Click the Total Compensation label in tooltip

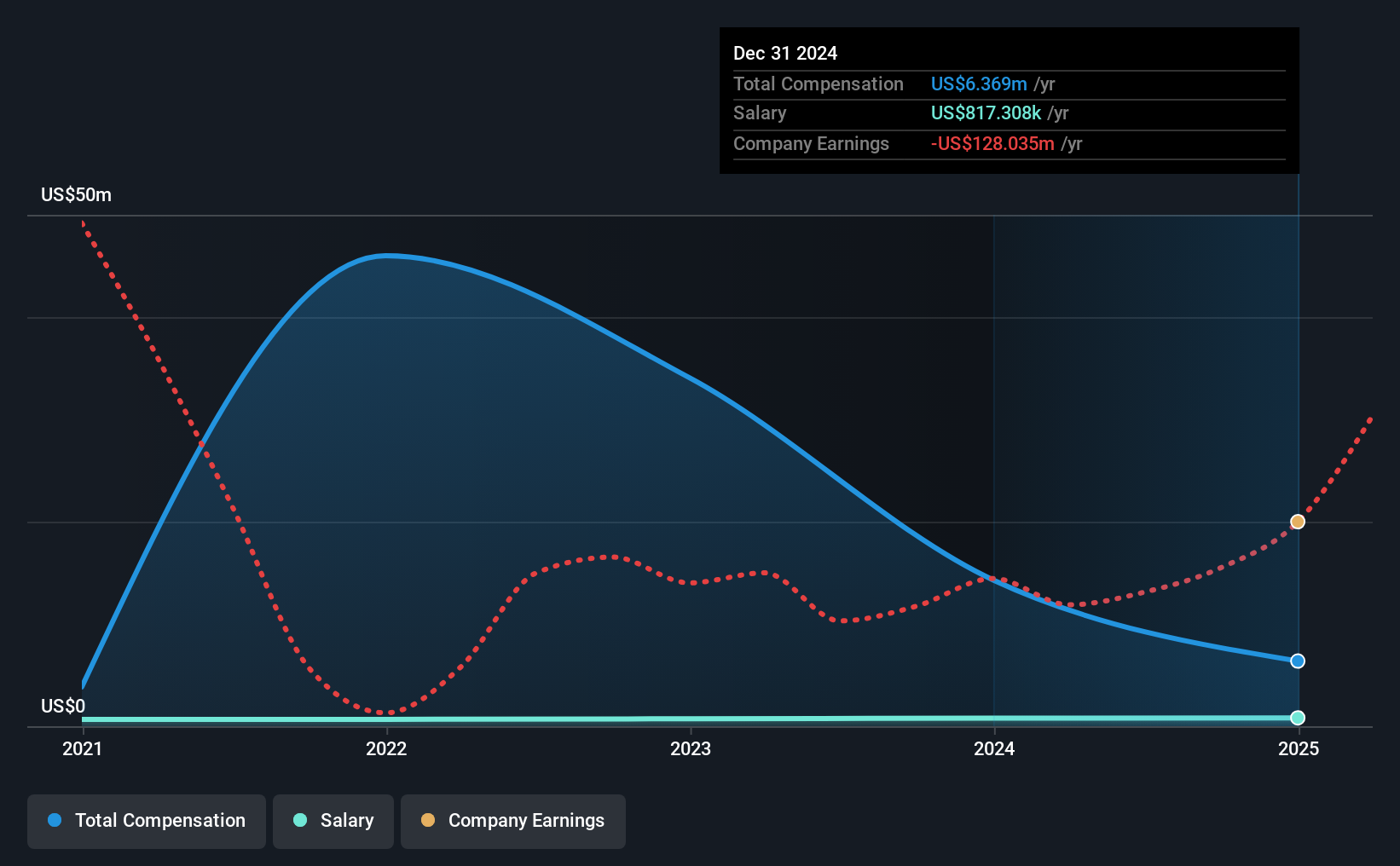[819, 84]
